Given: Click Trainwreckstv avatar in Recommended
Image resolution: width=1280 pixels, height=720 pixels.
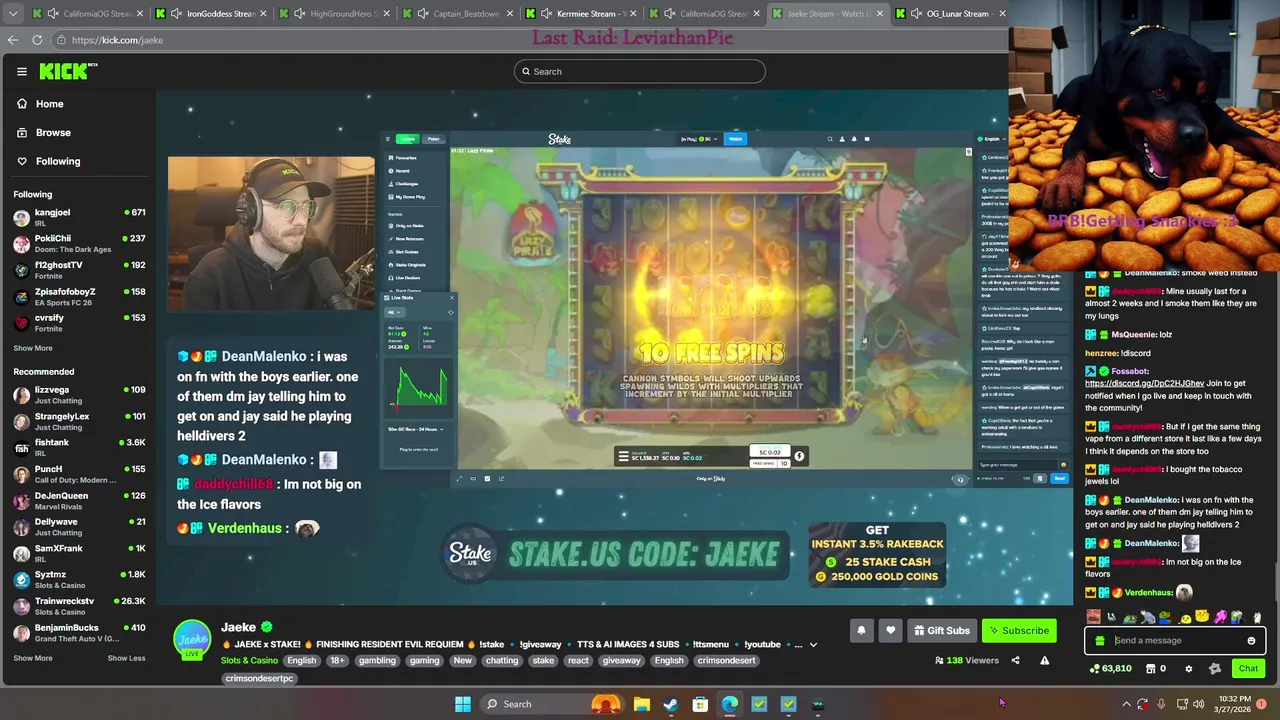Looking at the screenshot, I should coord(21,606).
